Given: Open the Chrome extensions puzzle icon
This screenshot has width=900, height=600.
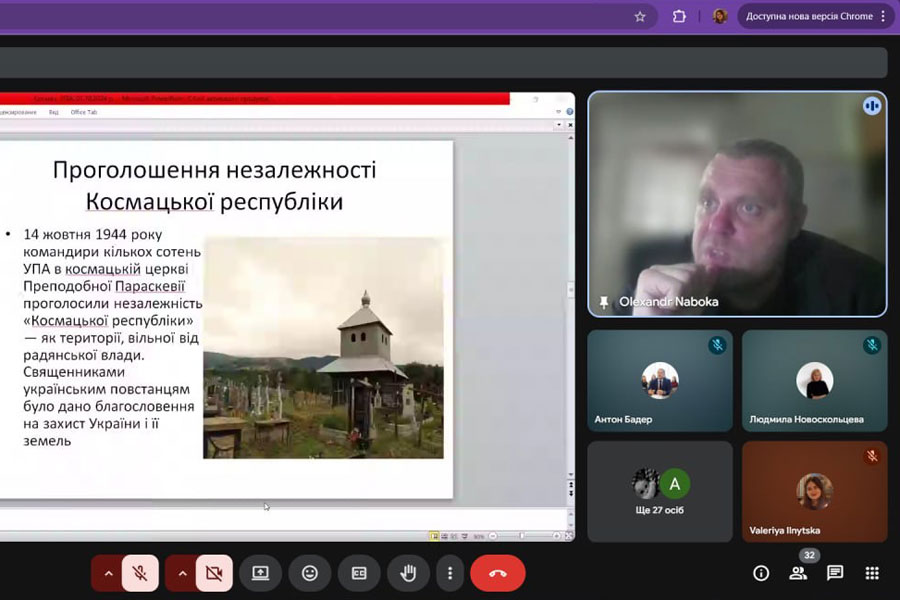Looking at the screenshot, I should pyautogui.click(x=679, y=16).
